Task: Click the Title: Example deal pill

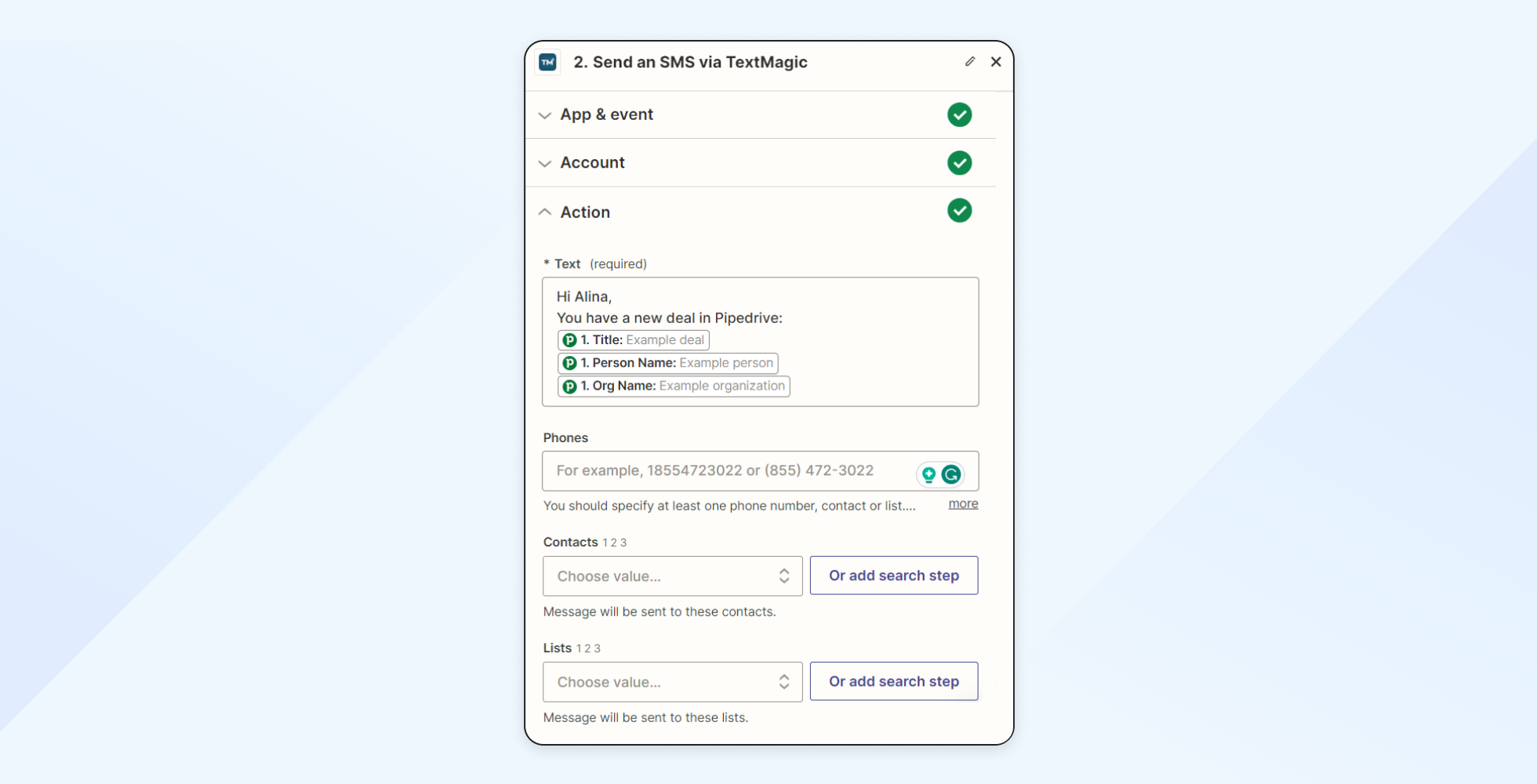Action: (634, 339)
